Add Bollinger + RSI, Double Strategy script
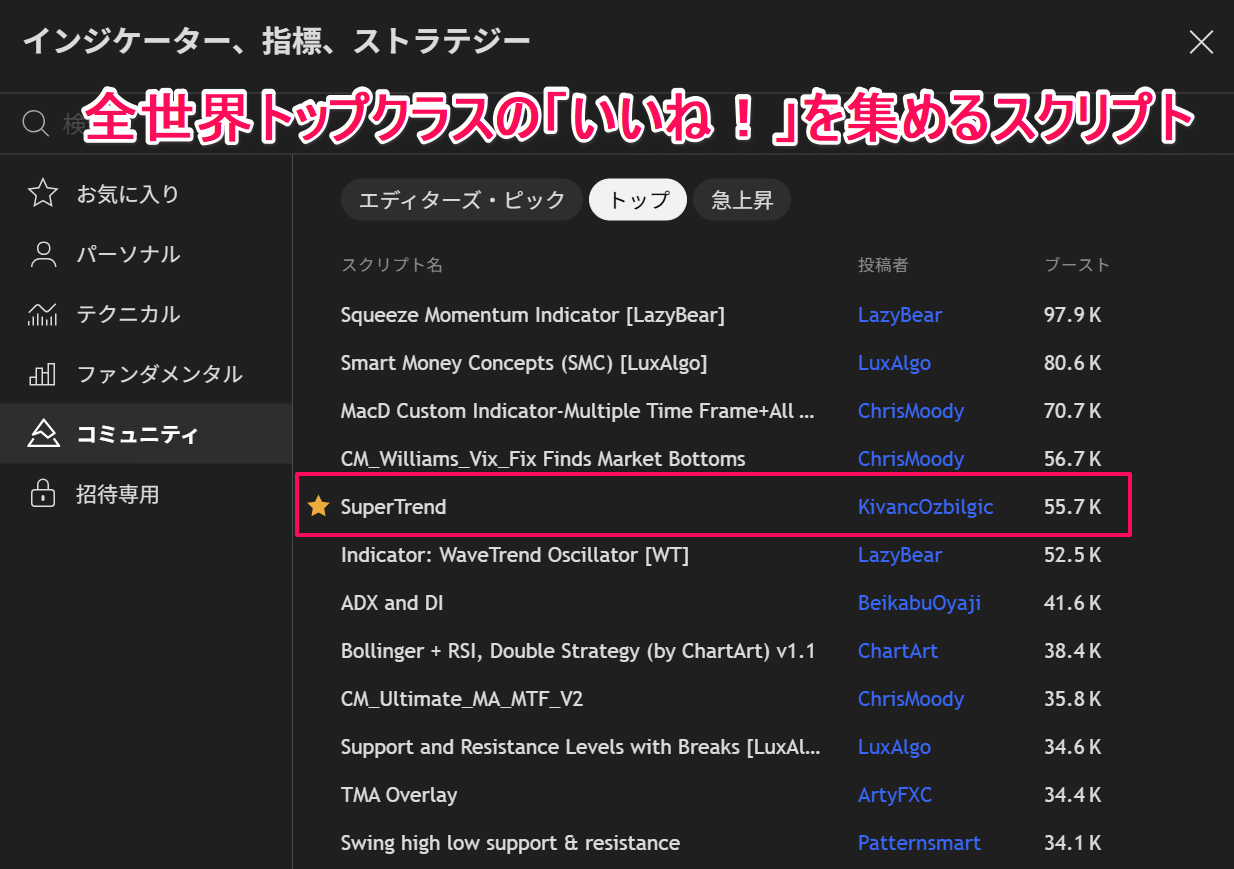 (x=578, y=651)
